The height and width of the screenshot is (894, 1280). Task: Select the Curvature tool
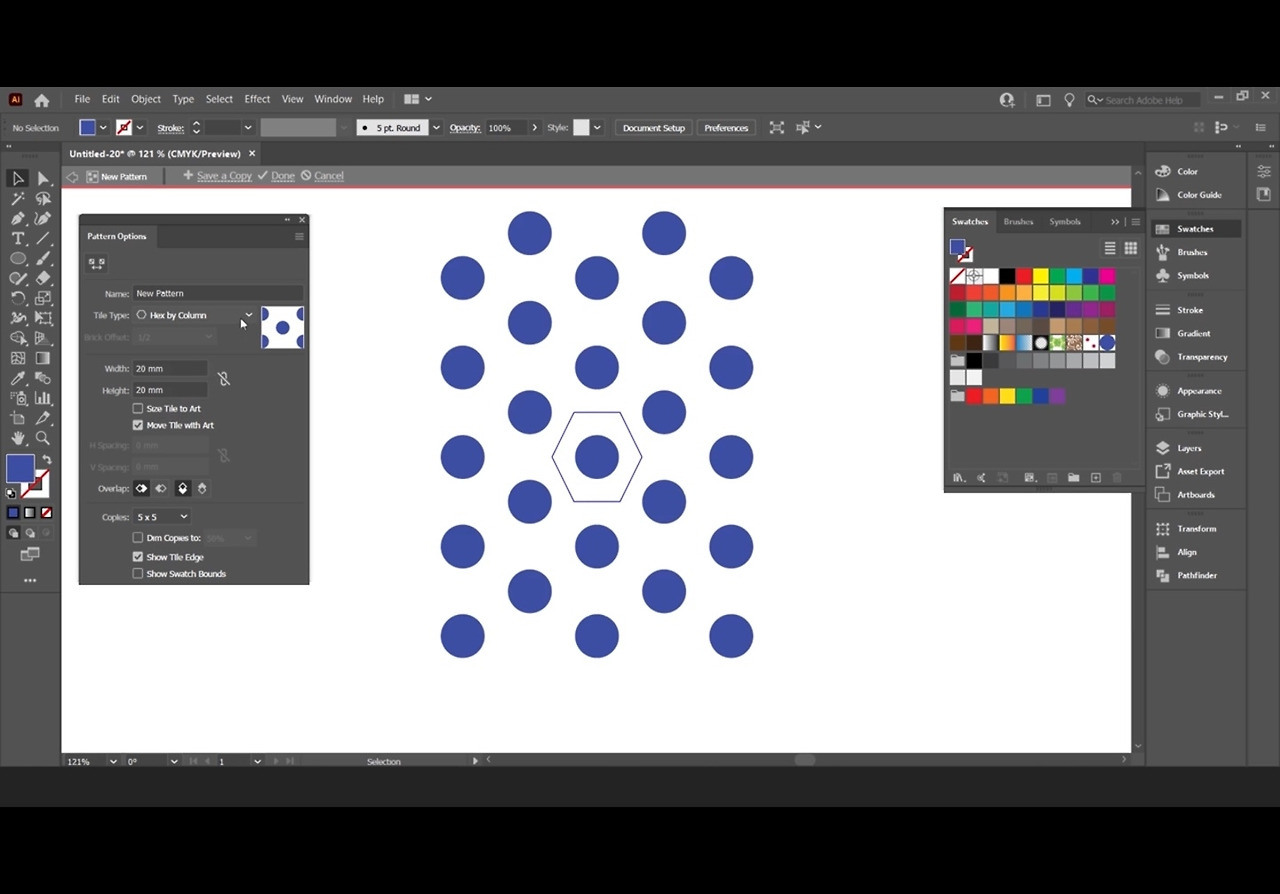pyautogui.click(x=43, y=218)
